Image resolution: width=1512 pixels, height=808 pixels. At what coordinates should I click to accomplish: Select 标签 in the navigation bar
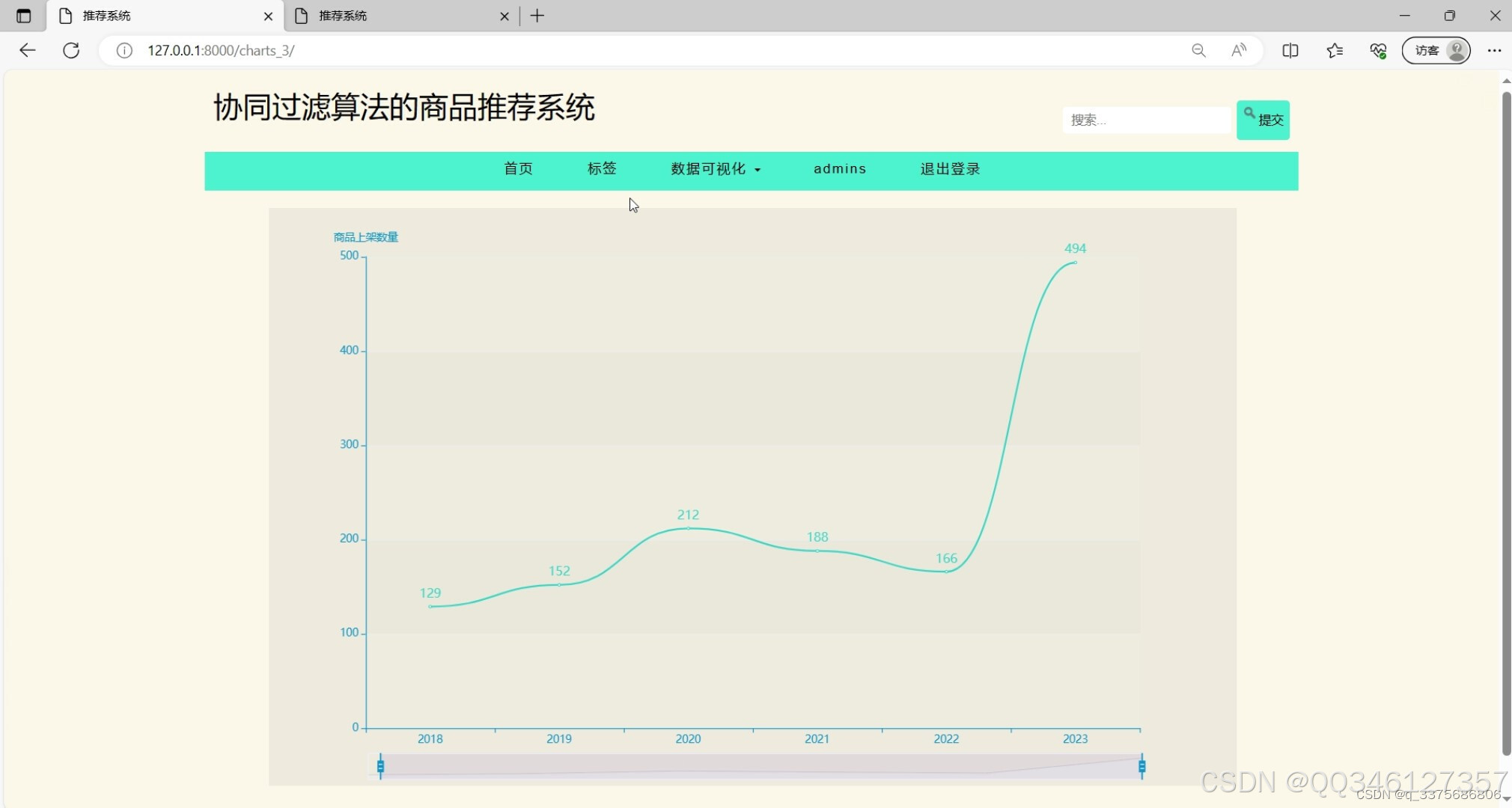601,169
